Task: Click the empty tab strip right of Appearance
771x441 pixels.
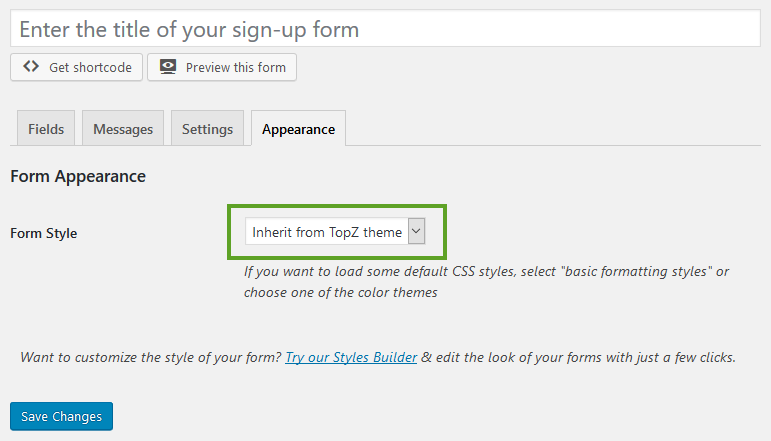Action: pos(553,129)
